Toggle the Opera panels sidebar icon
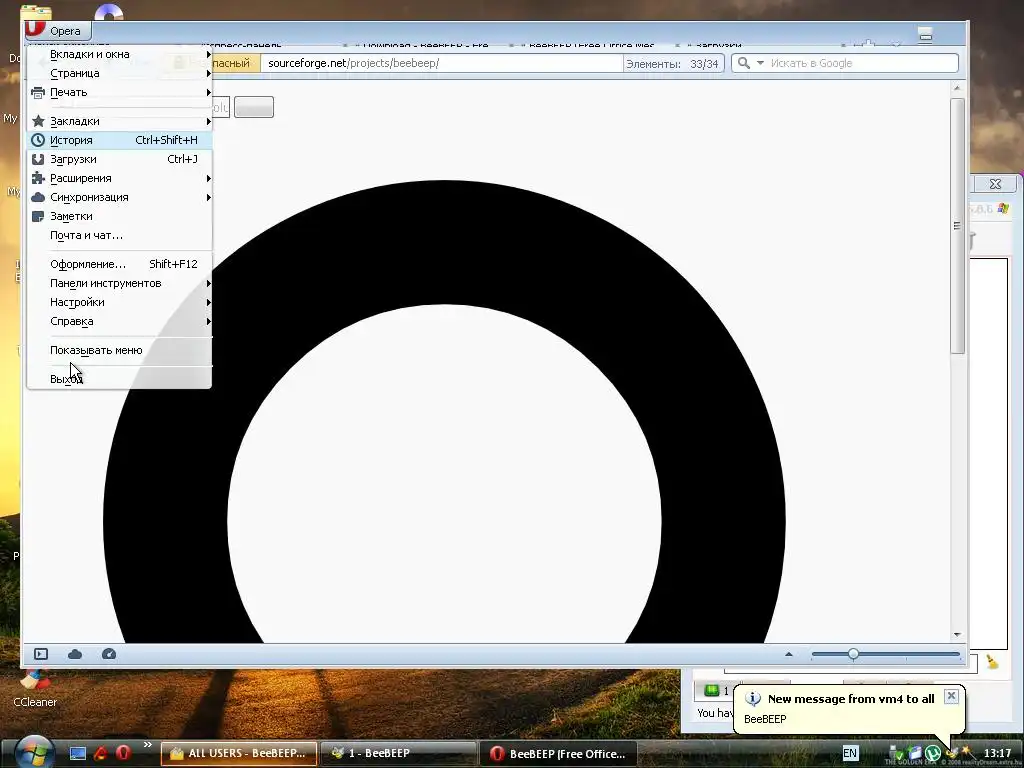This screenshot has height=768, width=1024. point(41,654)
